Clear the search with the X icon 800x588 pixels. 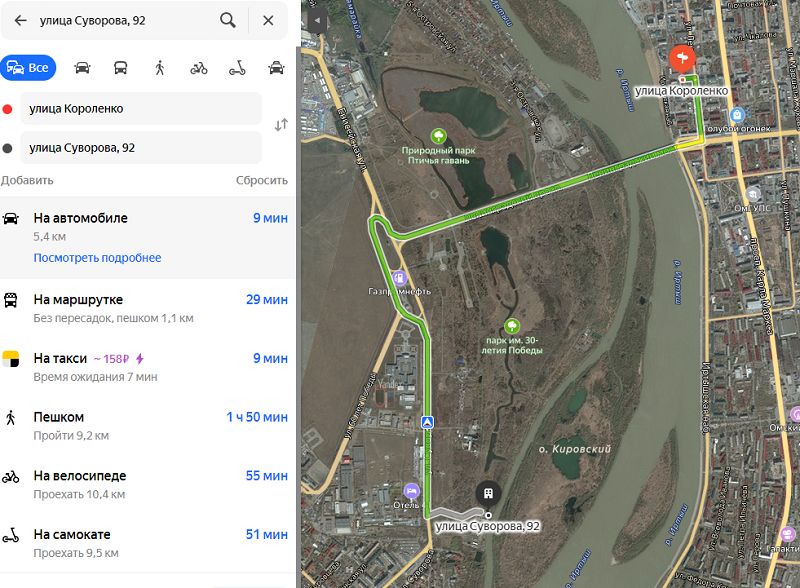coord(268,20)
